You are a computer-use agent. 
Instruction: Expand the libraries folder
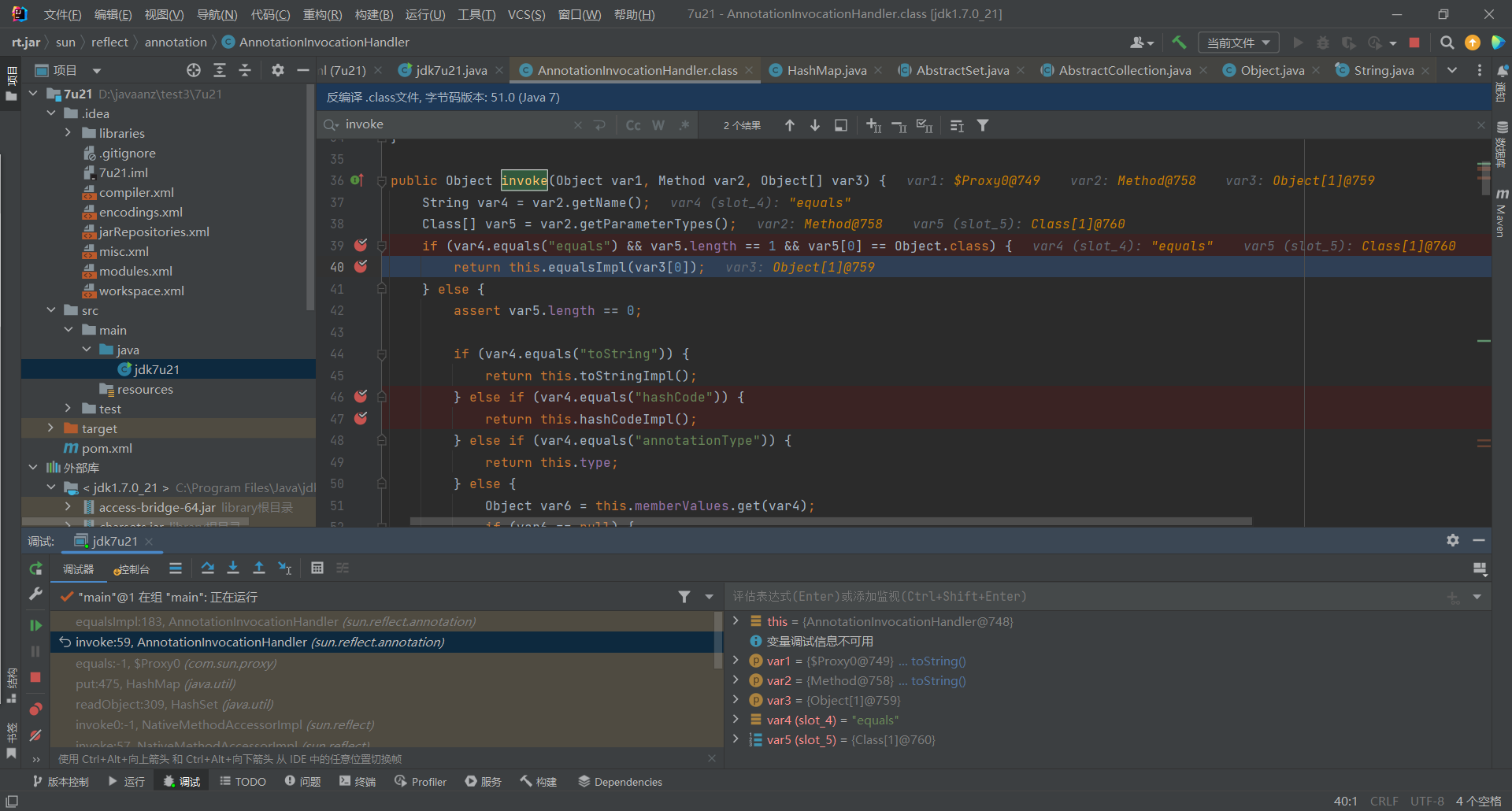click(x=68, y=133)
